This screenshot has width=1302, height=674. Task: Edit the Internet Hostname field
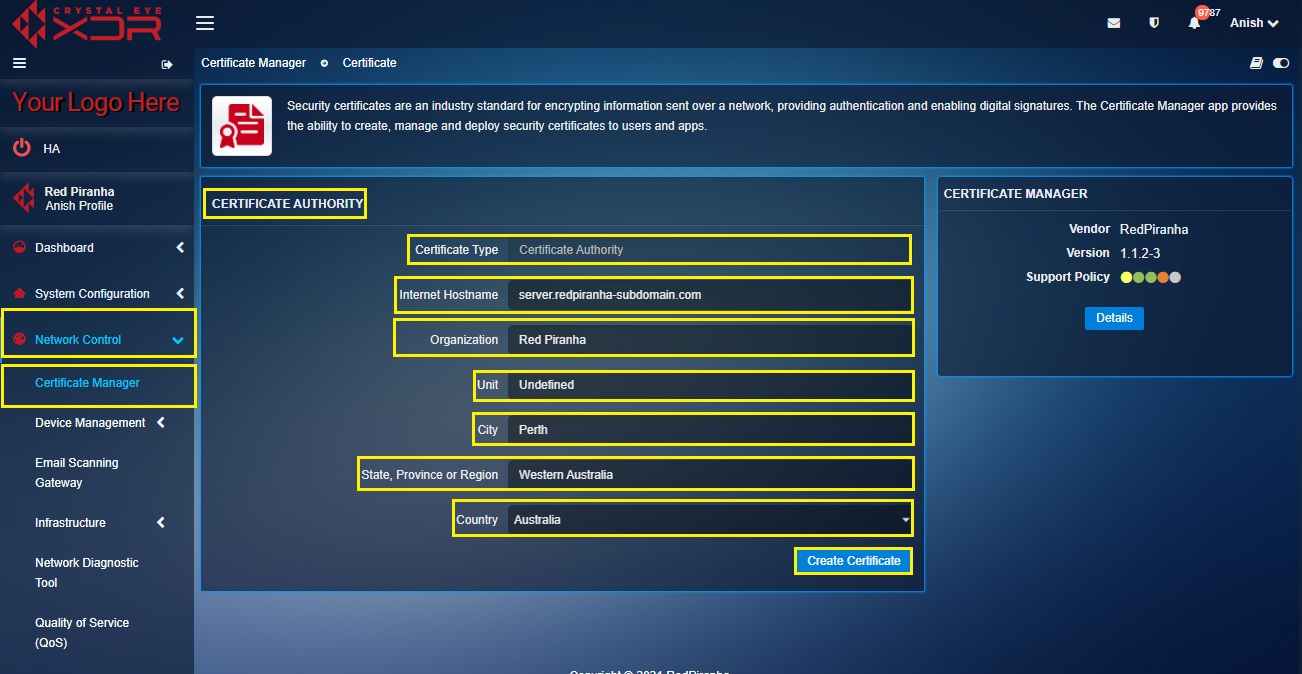[x=709, y=295]
